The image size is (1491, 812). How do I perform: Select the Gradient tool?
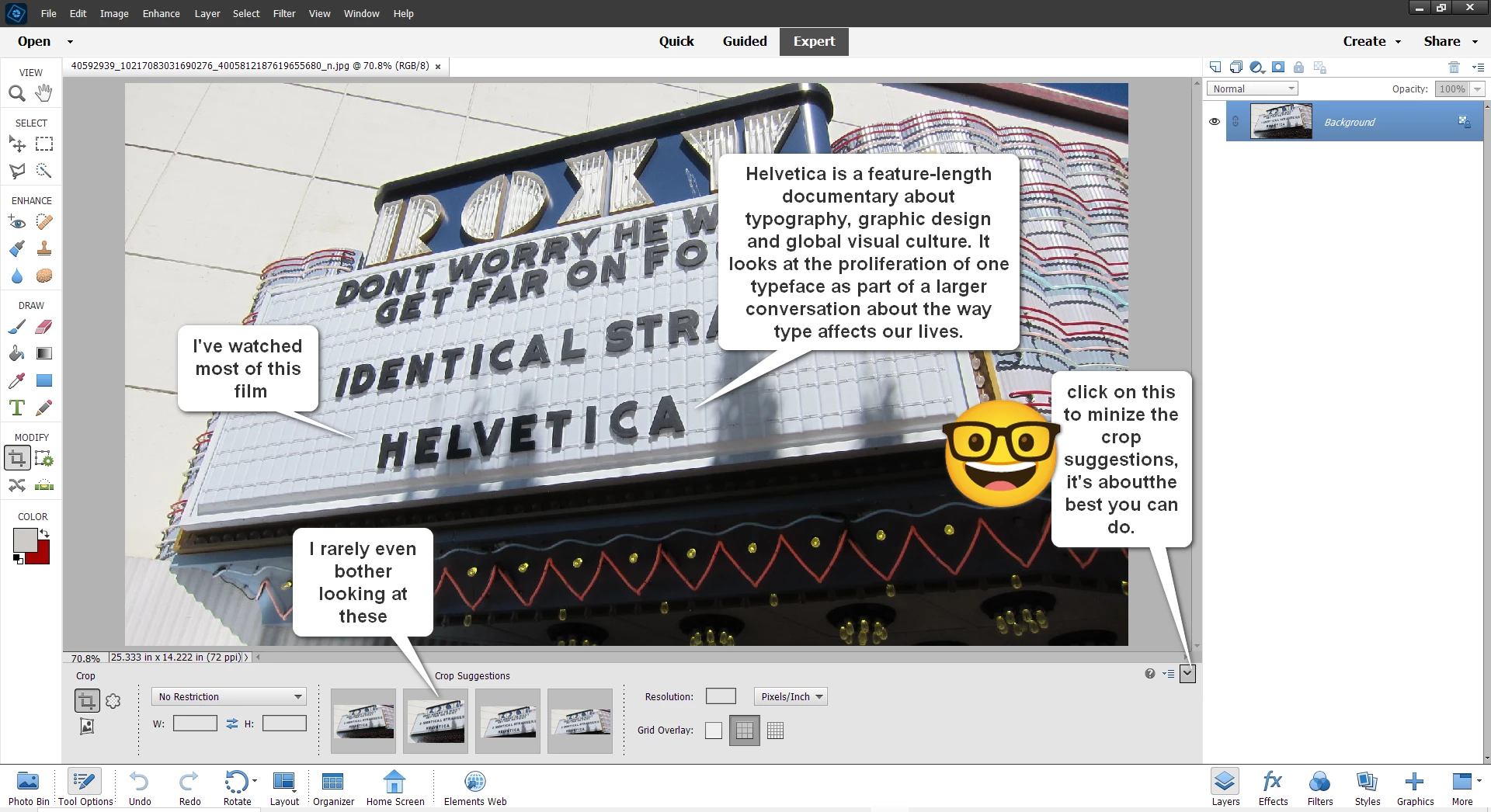[x=44, y=354]
